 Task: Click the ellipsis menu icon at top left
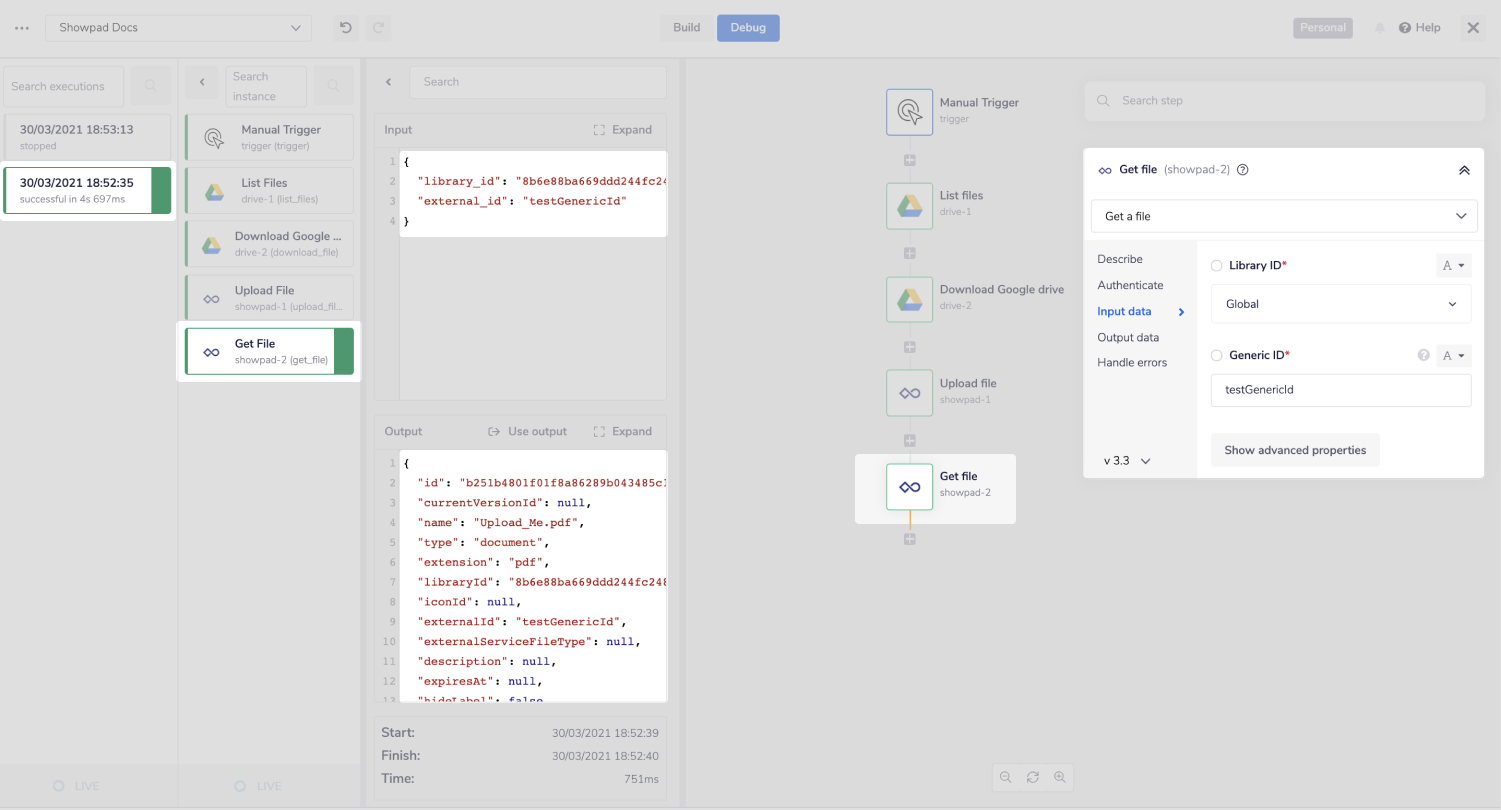[x=21, y=27]
